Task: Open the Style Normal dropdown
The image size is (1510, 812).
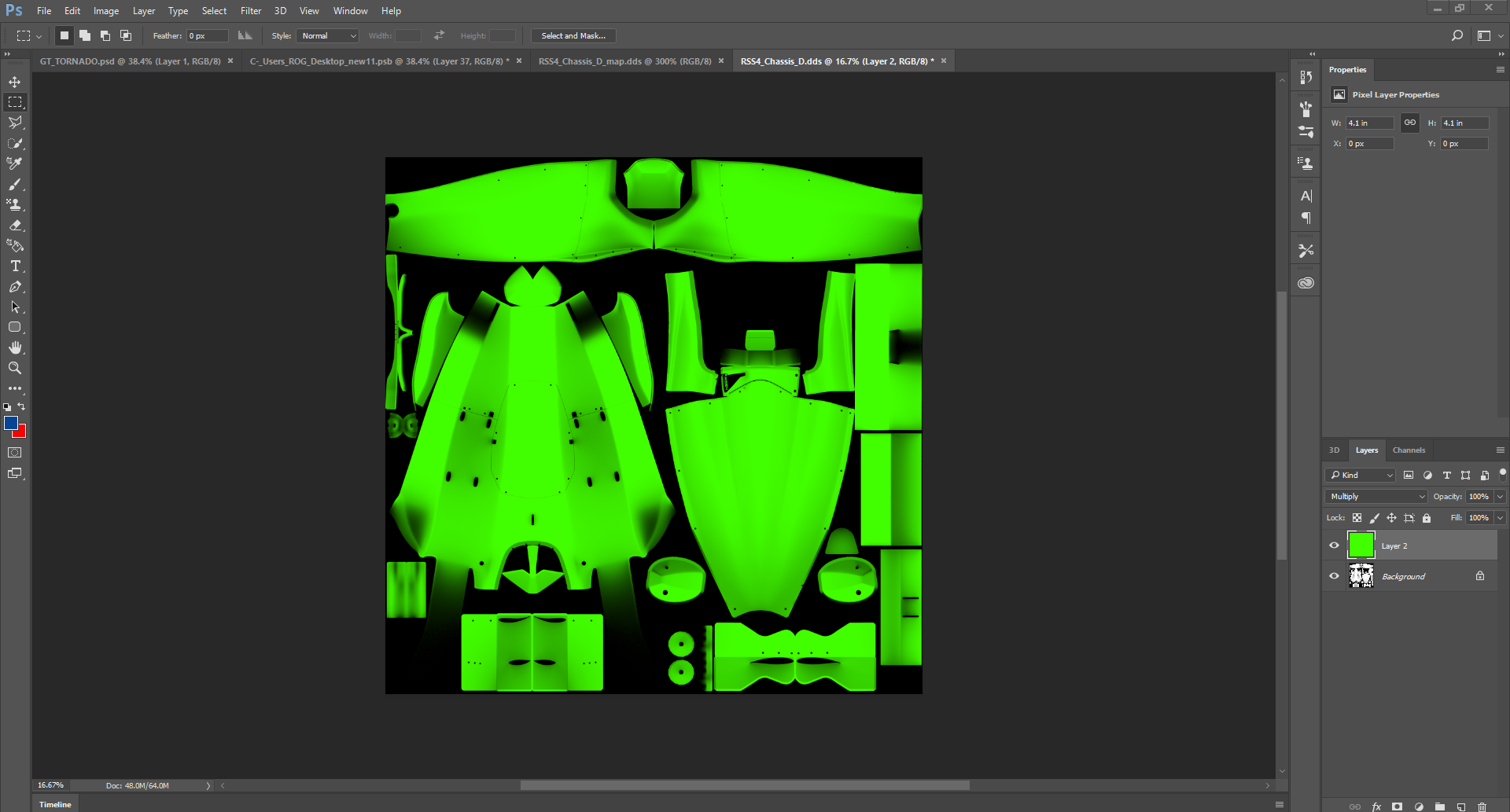Action: pos(329,36)
